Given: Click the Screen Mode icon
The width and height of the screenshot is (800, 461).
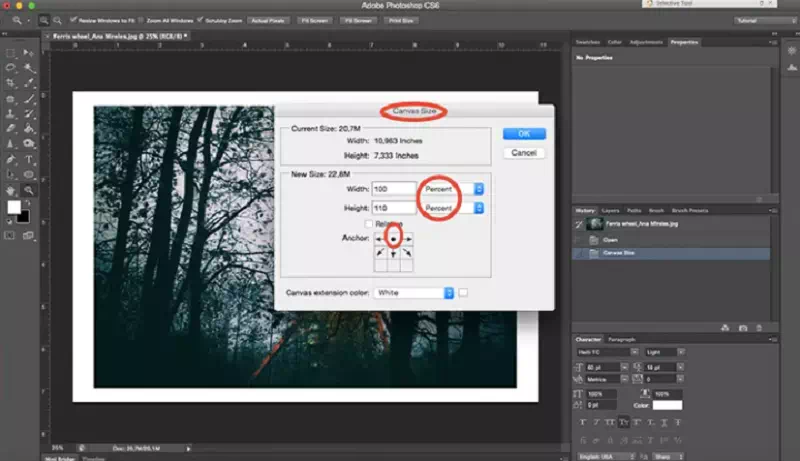Looking at the screenshot, I should point(28,235).
